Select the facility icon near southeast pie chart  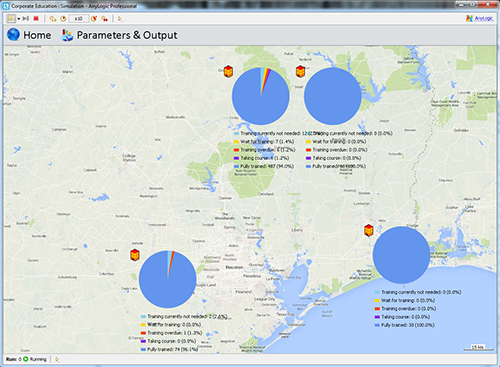click(x=369, y=230)
